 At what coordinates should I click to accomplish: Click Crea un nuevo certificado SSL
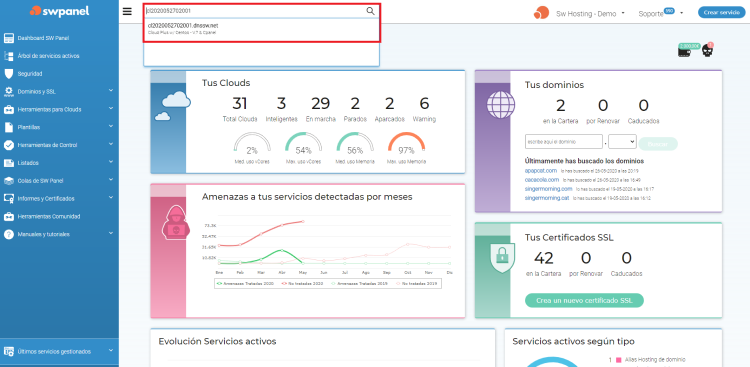[584, 300]
